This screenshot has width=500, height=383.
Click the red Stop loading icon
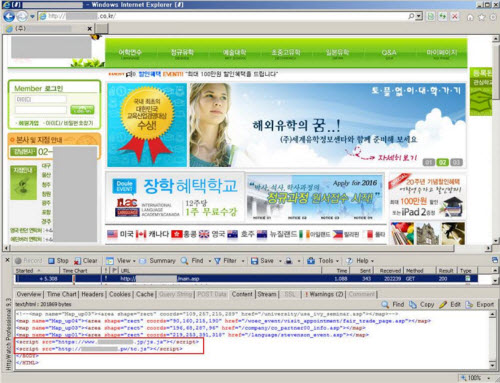tap(455, 16)
